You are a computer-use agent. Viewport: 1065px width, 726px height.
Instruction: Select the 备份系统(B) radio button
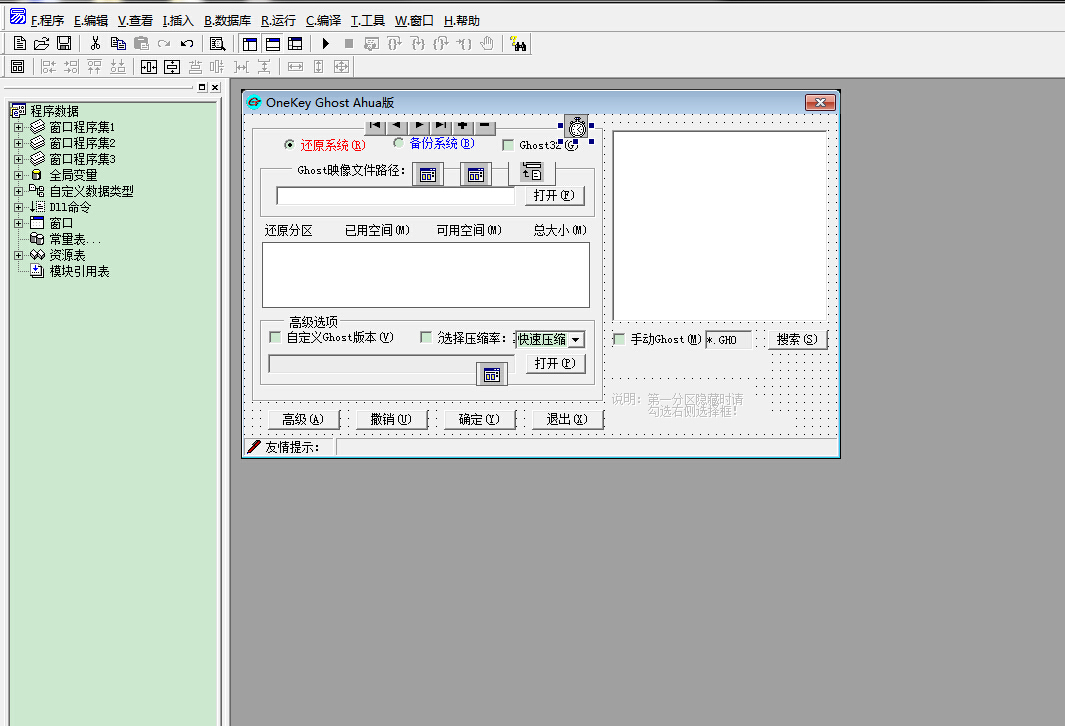click(434, 143)
